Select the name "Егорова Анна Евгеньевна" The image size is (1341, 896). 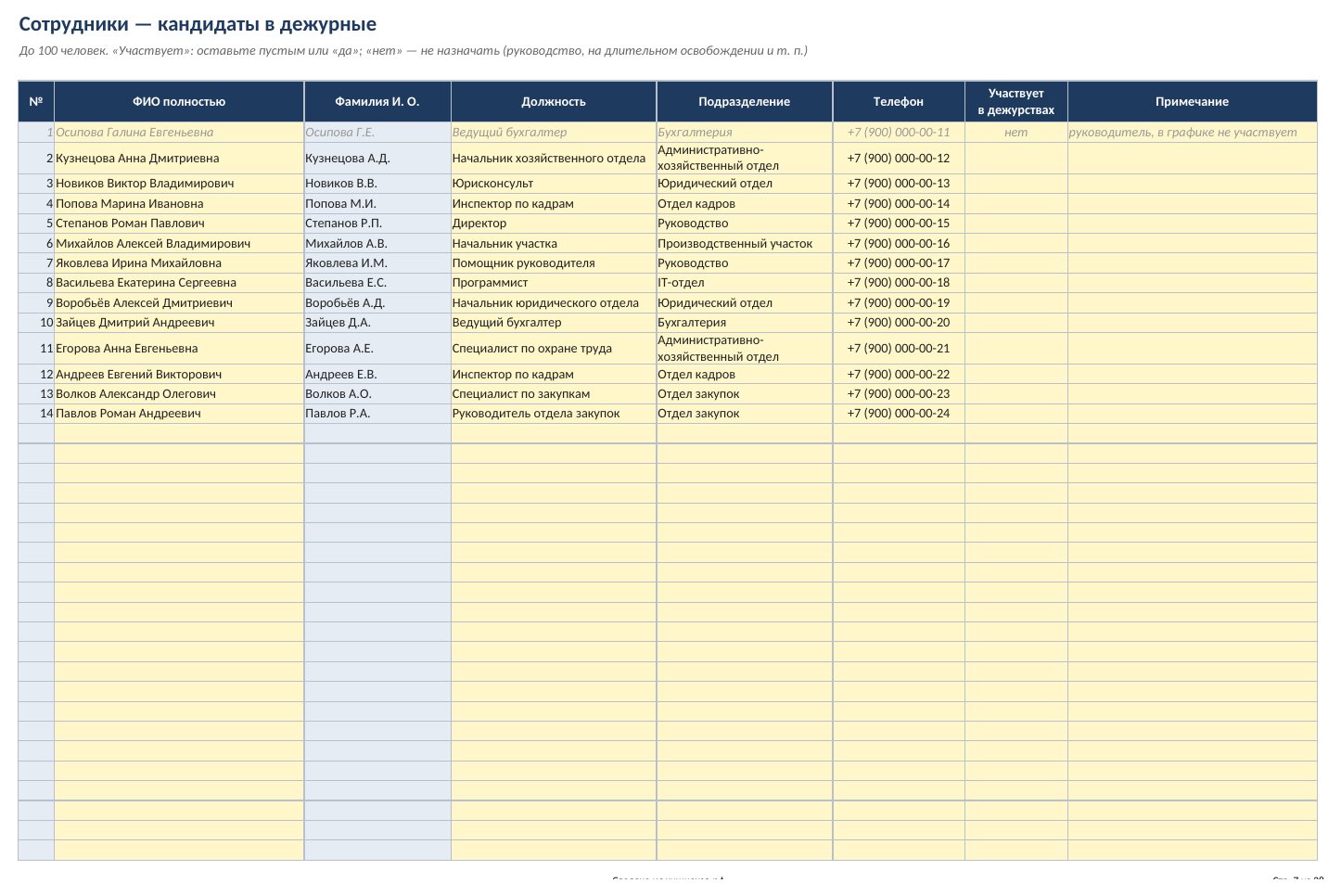(x=179, y=349)
